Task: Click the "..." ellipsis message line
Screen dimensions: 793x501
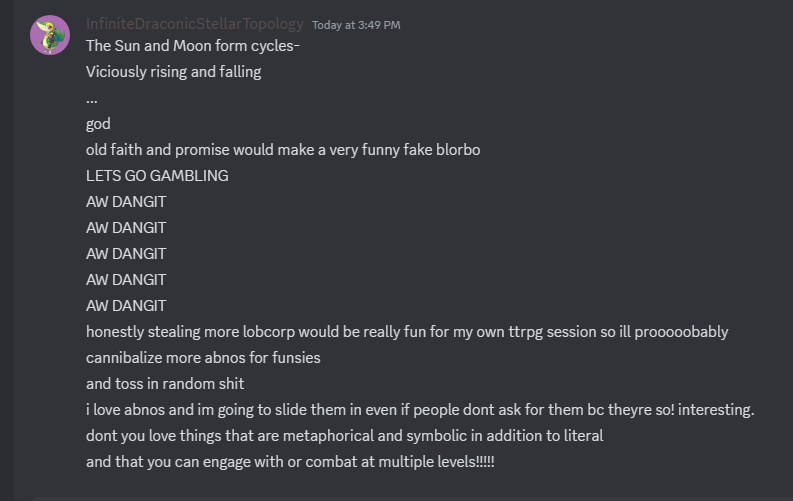Action: coord(92,98)
